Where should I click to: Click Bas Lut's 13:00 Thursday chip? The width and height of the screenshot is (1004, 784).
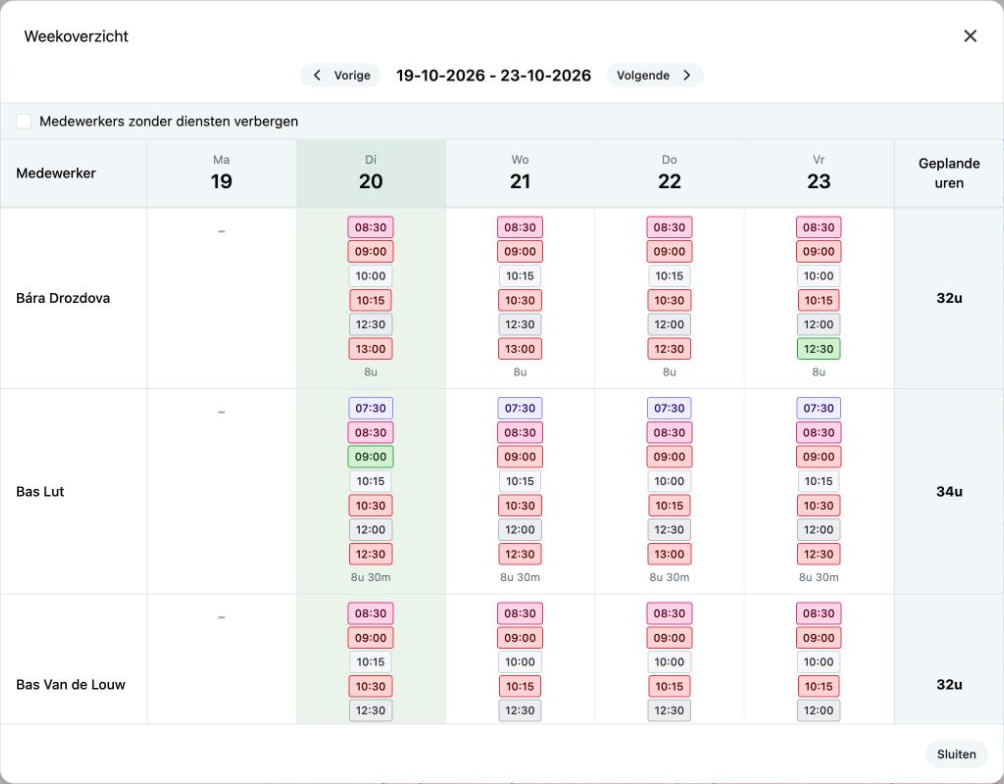(x=669, y=554)
